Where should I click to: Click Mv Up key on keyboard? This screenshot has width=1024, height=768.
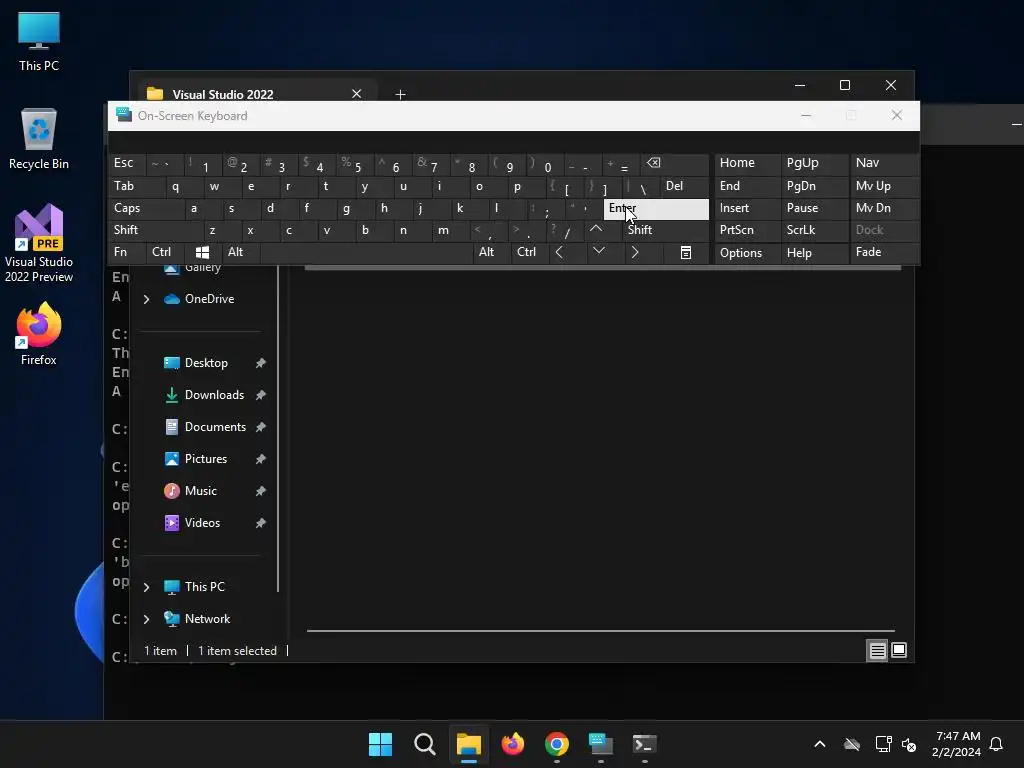(884, 186)
